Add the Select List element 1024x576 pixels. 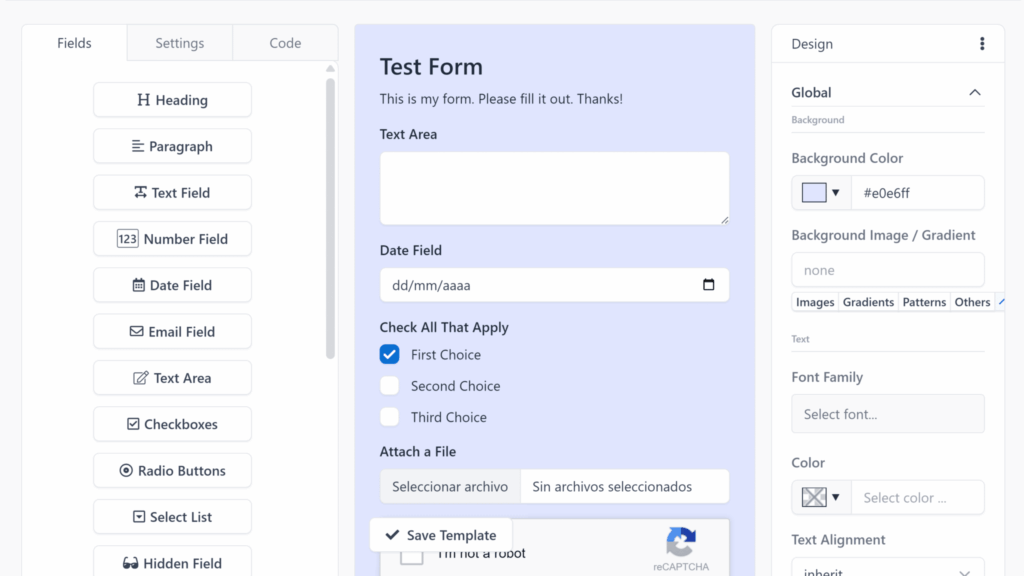172,517
